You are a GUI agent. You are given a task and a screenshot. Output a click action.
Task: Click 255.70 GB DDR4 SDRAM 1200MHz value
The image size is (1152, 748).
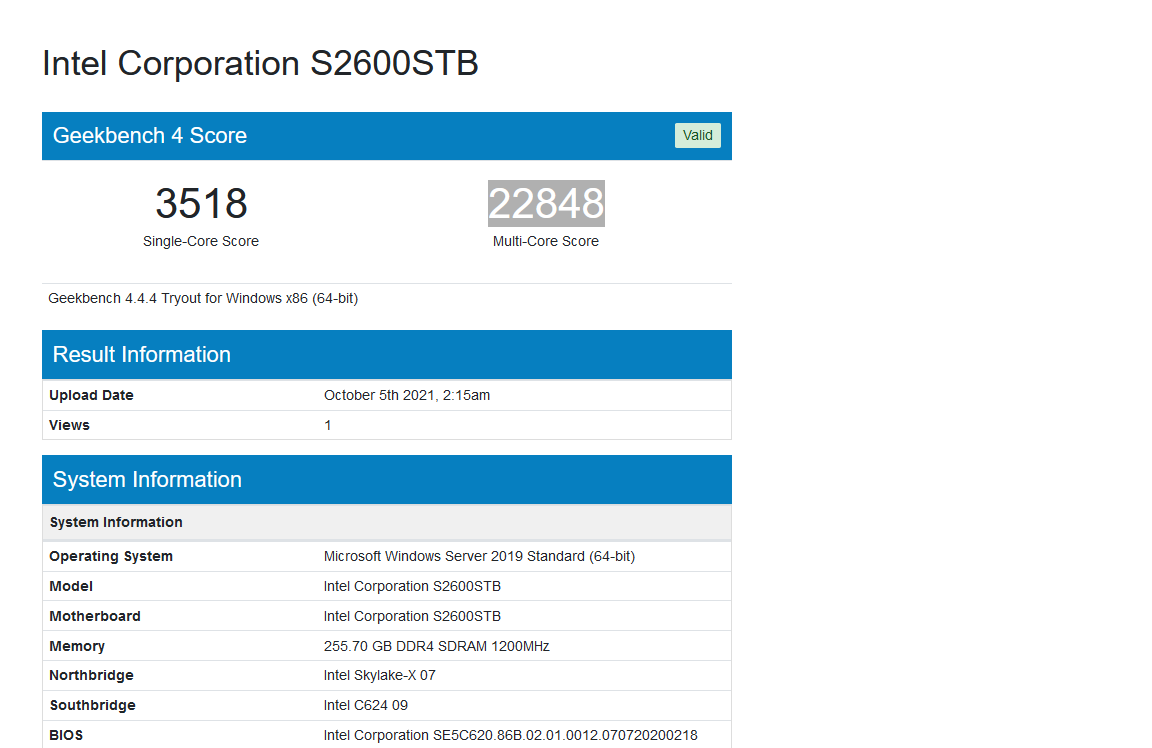(x=436, y=647)
